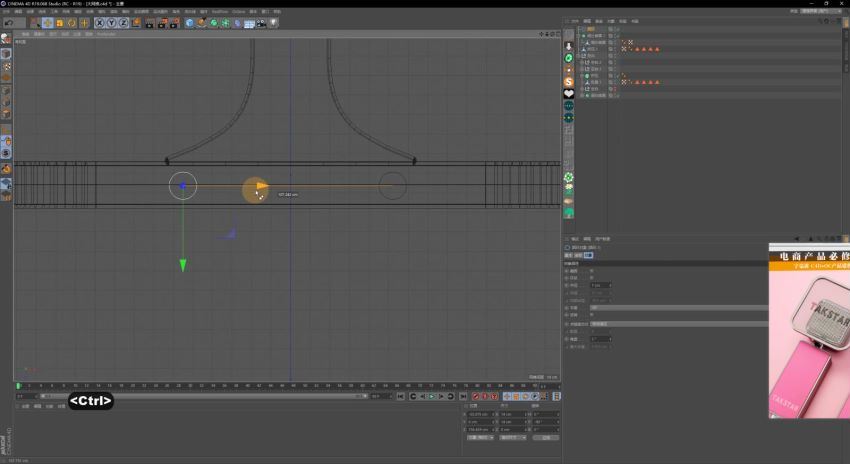Select the Move tool in the top toolbar
This screenshot has width=850, height=464.
point(48,23)
